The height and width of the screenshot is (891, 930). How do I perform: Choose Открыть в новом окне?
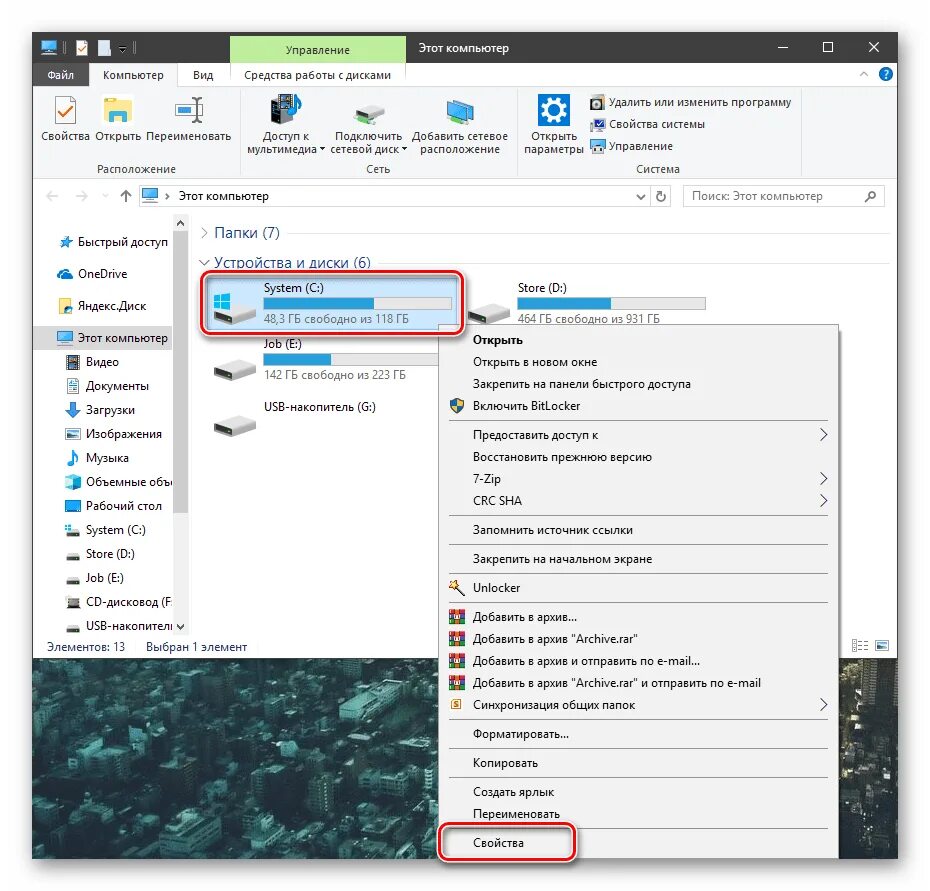[x=638, y=362]
